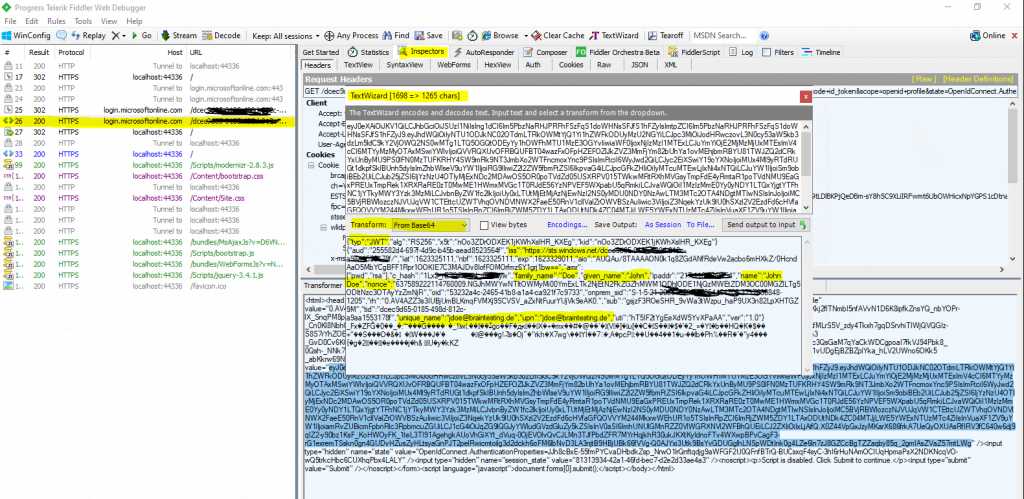The width and height of the screenshot is (1024, 499).
Task: Open the Get Started tab
Action: coord(321,52)
